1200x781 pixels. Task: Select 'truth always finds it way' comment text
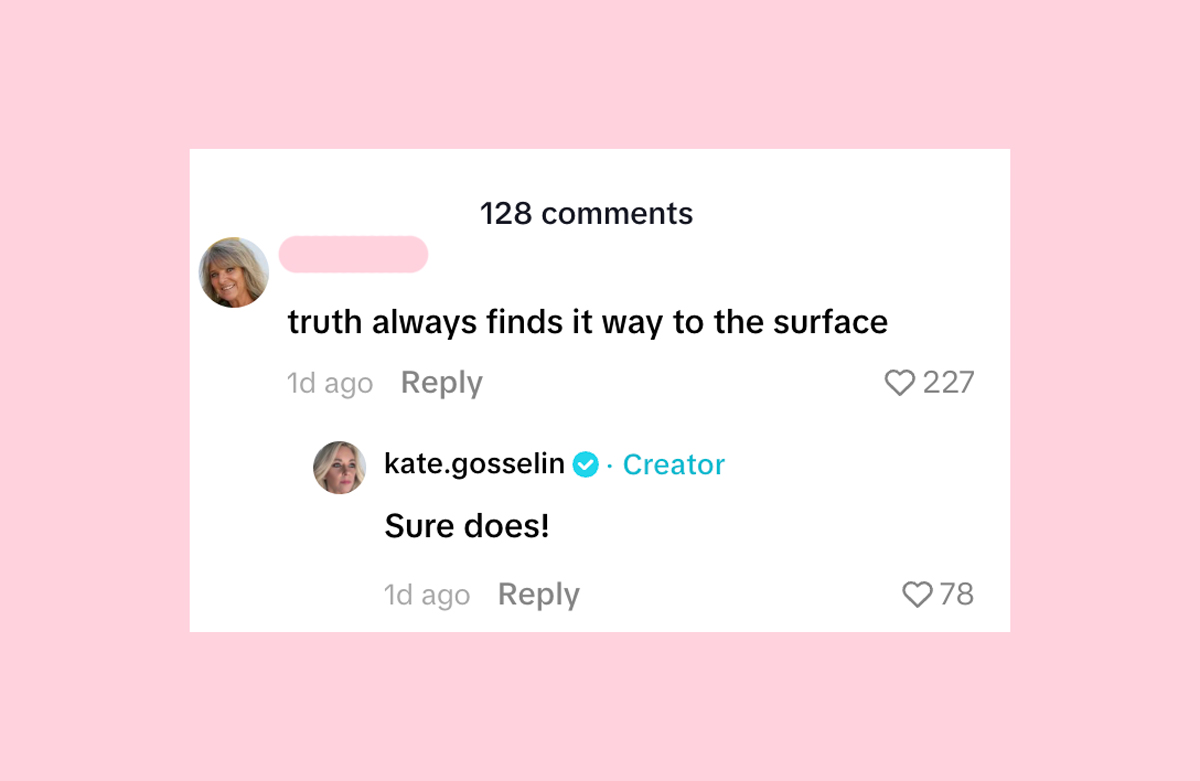[588, 322]
